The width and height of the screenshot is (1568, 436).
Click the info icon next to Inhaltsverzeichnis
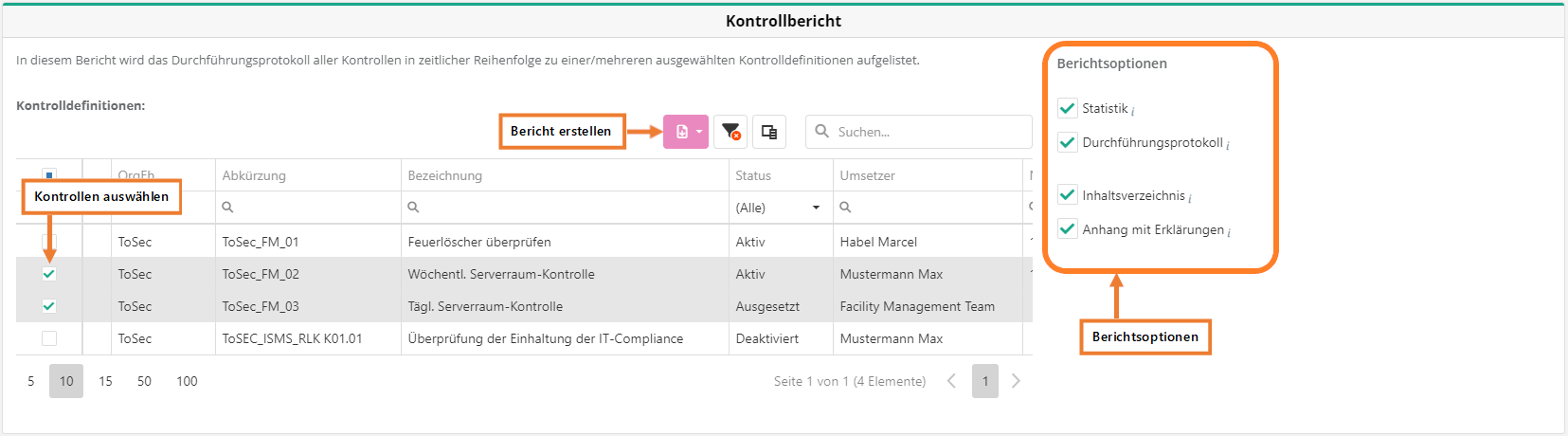pyautogui.click(x=1190, y=198)
